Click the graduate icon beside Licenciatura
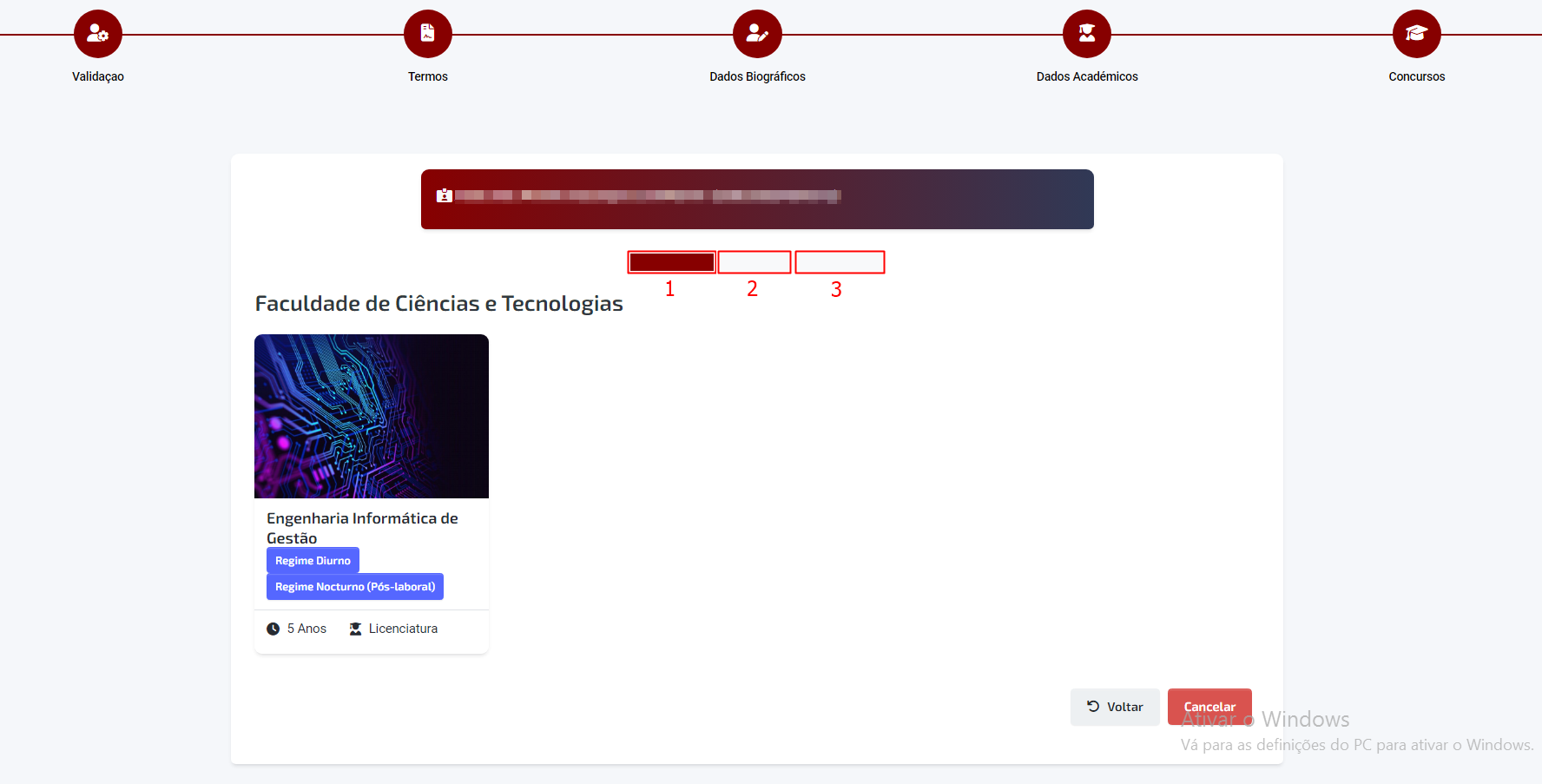 pyautogui.click(x=355, y=629)
